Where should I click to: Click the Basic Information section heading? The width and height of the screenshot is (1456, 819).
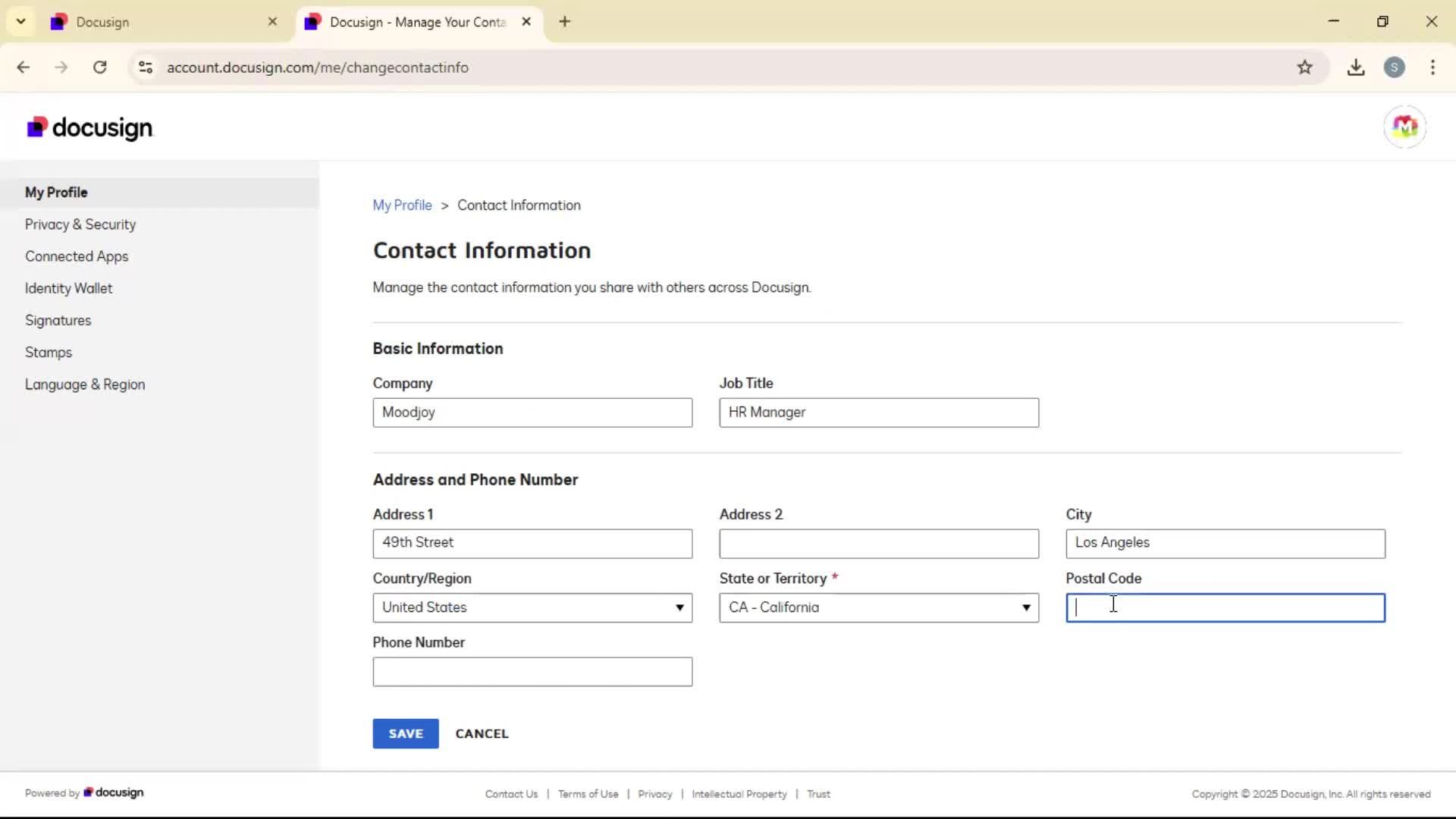point(438,349)
